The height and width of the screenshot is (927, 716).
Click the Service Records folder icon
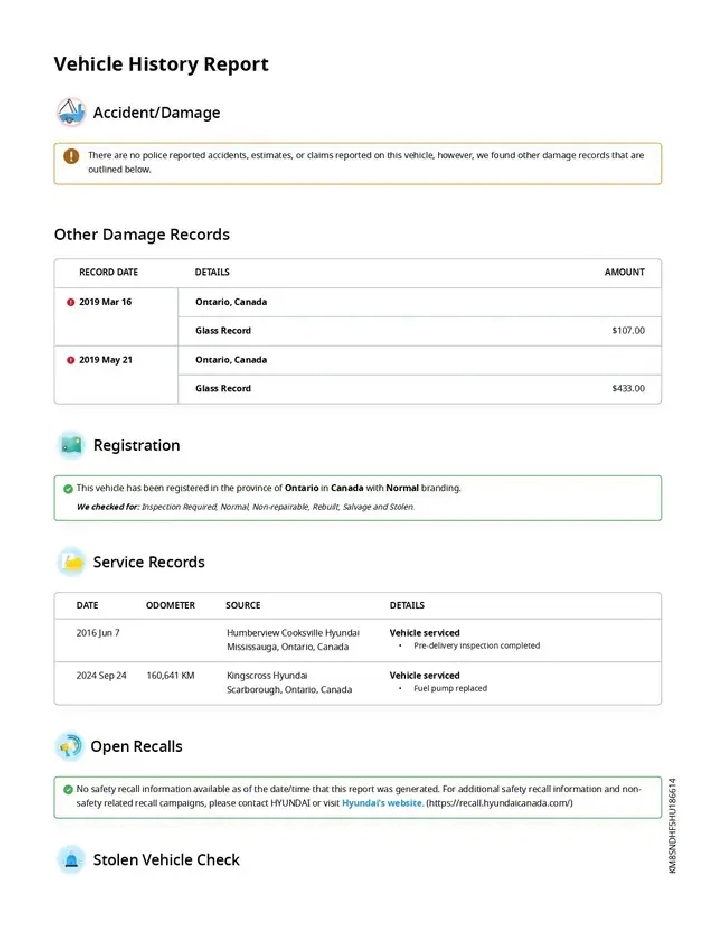click(x=71, y=562)
